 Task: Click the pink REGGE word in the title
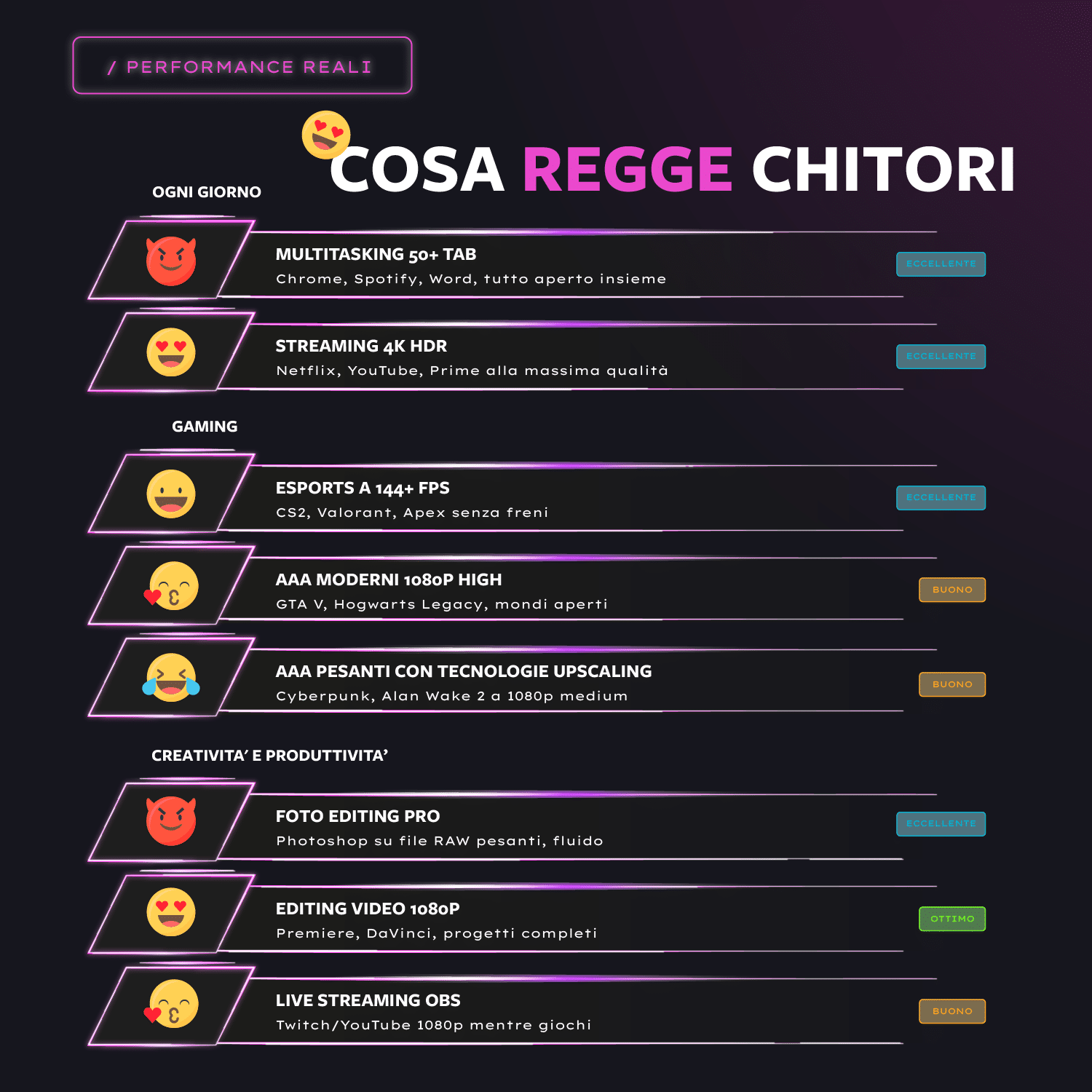tap(628, 170)
